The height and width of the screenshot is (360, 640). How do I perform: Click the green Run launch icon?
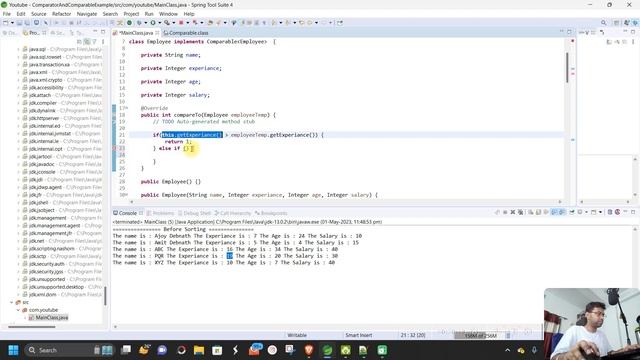coord(153,23)
